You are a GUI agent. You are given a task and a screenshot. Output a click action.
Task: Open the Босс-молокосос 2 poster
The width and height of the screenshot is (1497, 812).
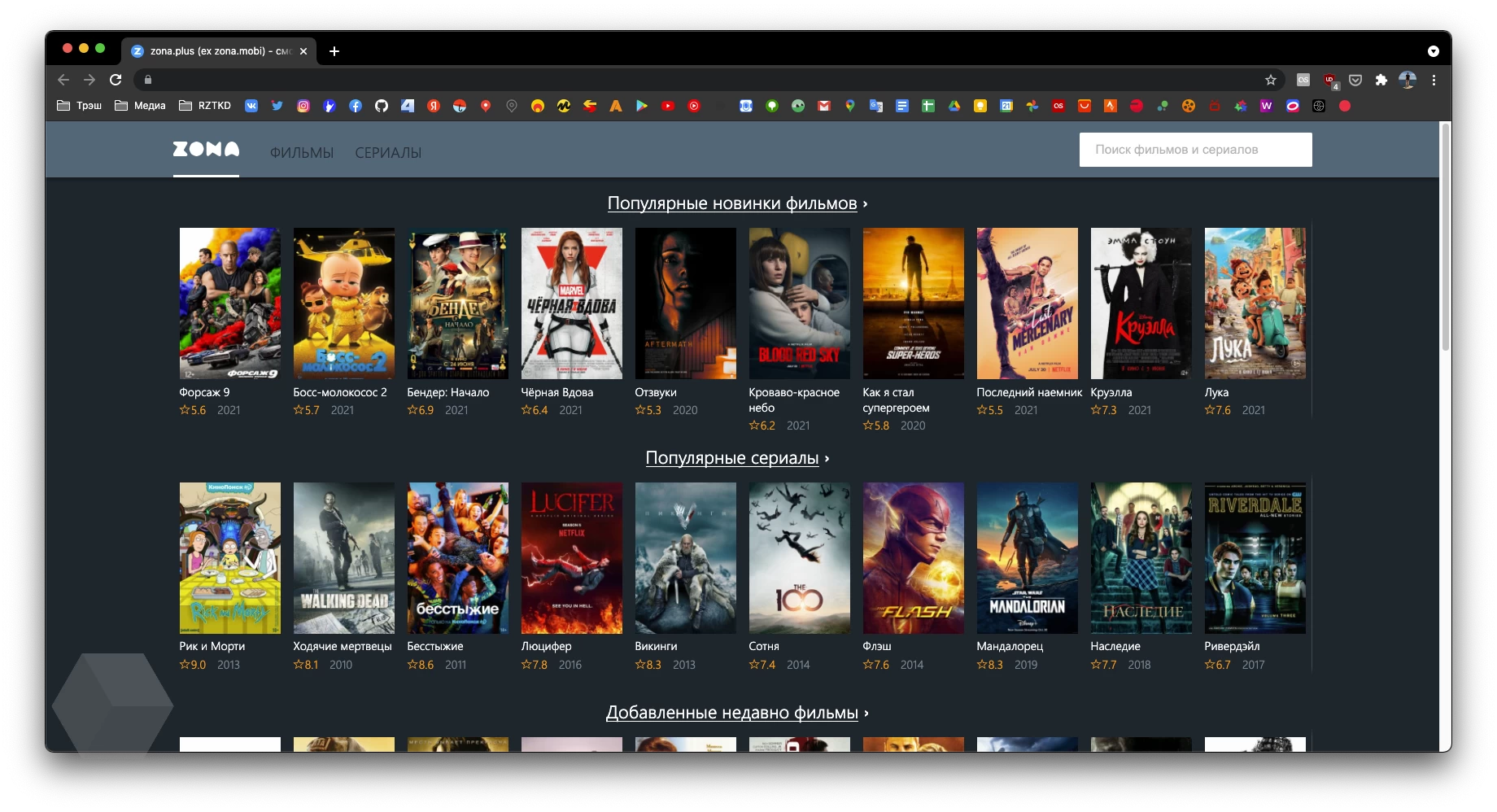(x=344, y=303)
